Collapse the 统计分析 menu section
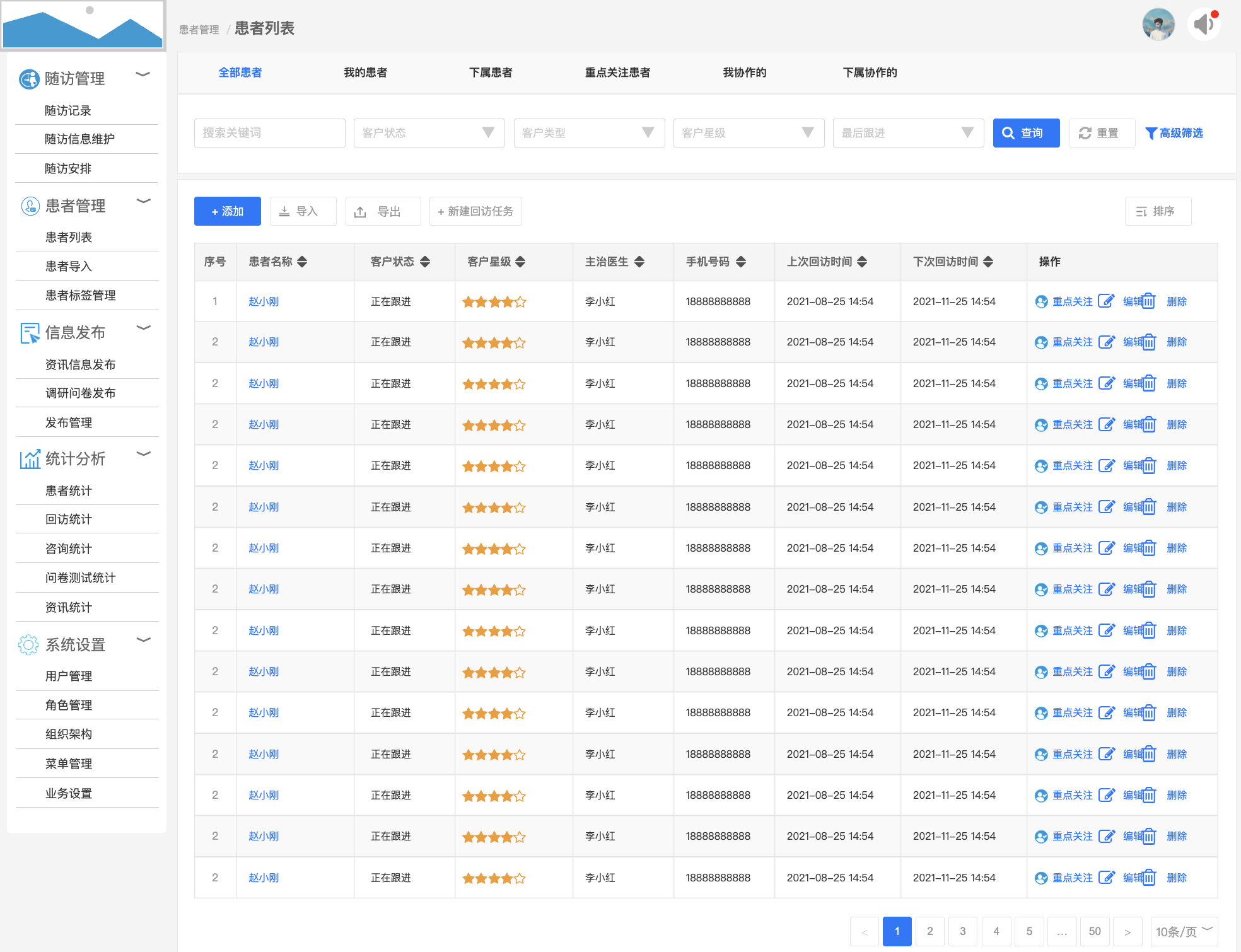Screen dimensions: 1241x952 144,454
